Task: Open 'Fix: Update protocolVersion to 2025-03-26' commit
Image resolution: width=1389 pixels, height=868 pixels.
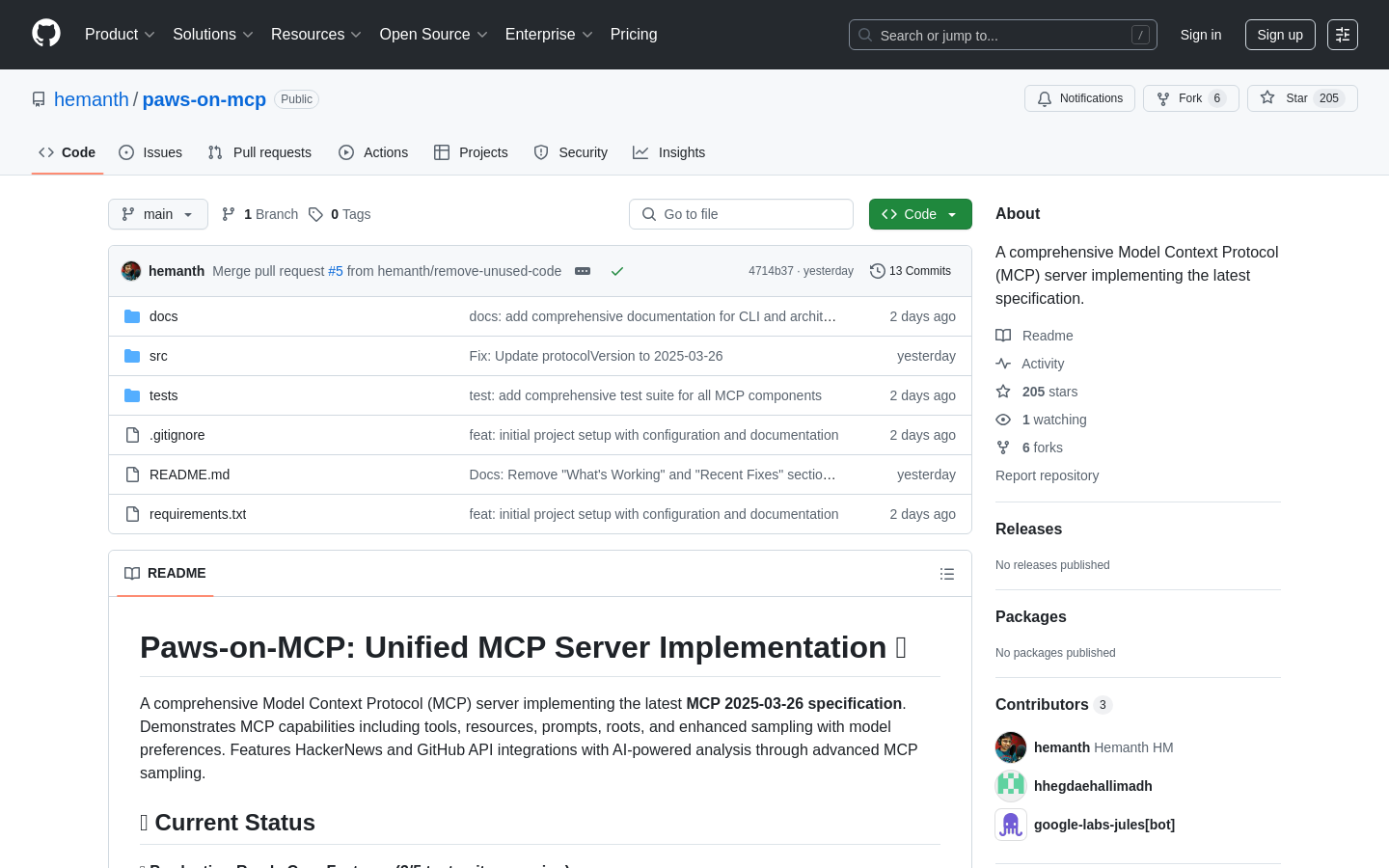Action: point(596,356)
